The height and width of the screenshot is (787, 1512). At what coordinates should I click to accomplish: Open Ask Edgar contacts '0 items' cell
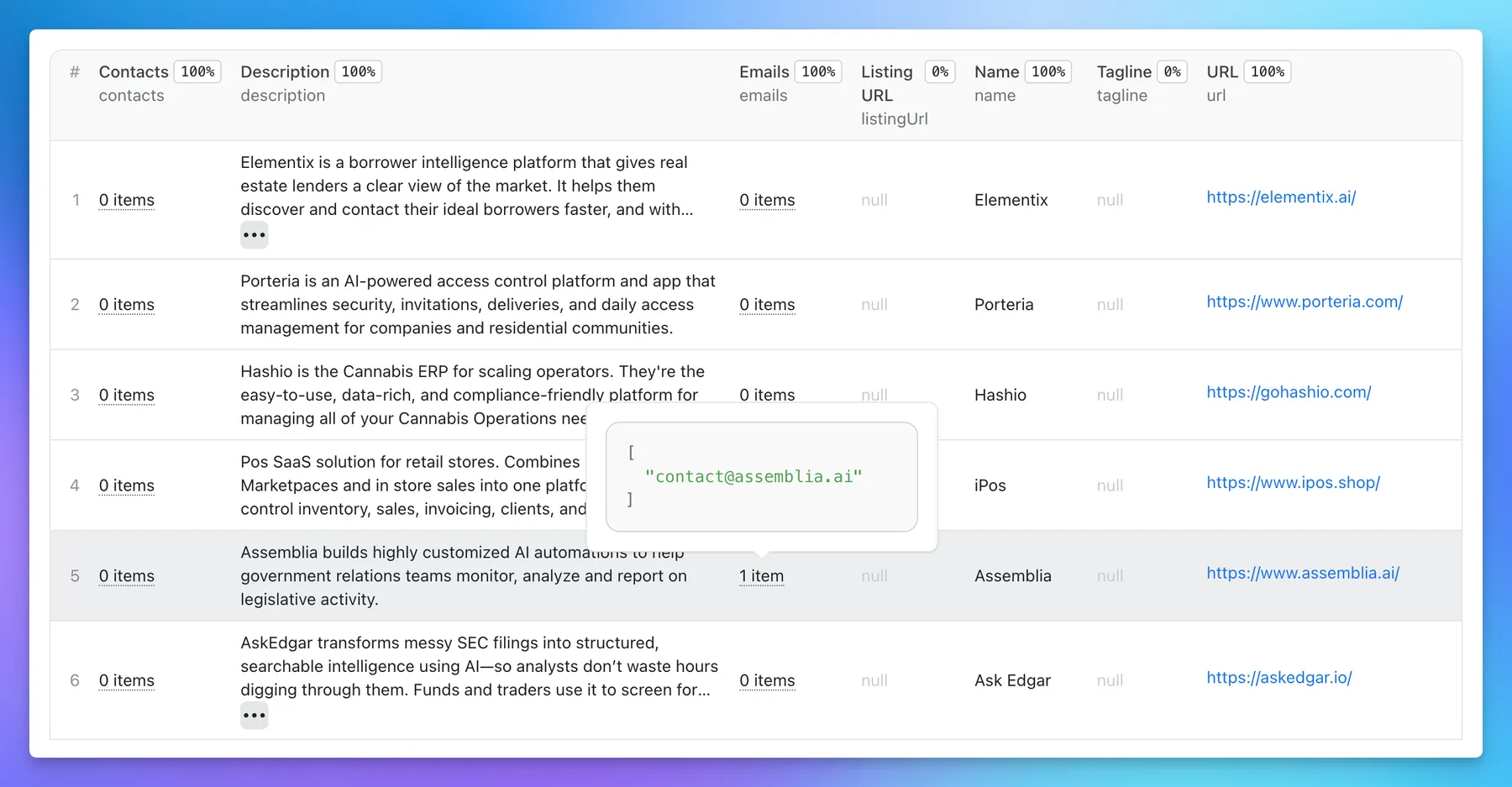[127, 680]
